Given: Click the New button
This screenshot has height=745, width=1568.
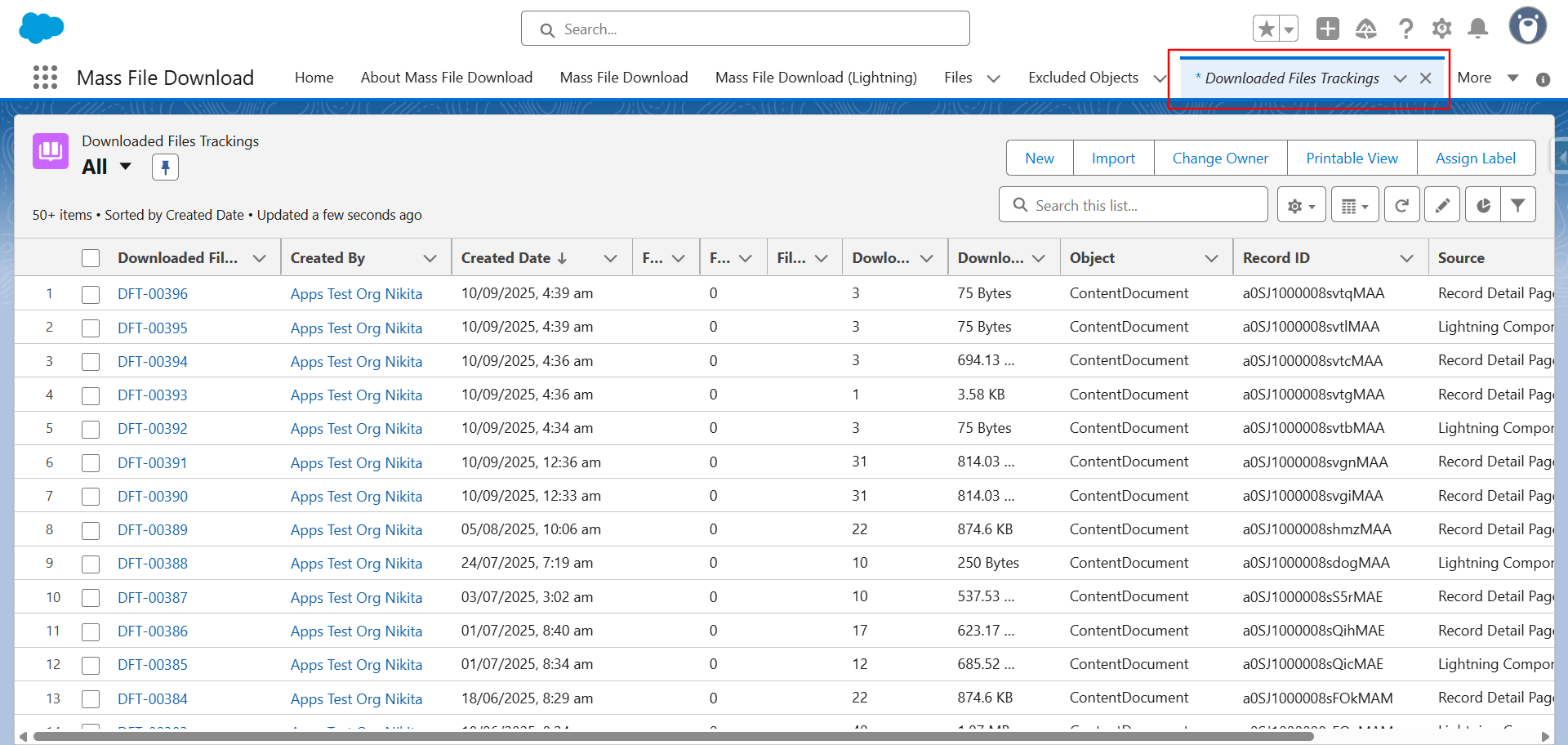Looking at the screenshot, I should pos(1040,158).
